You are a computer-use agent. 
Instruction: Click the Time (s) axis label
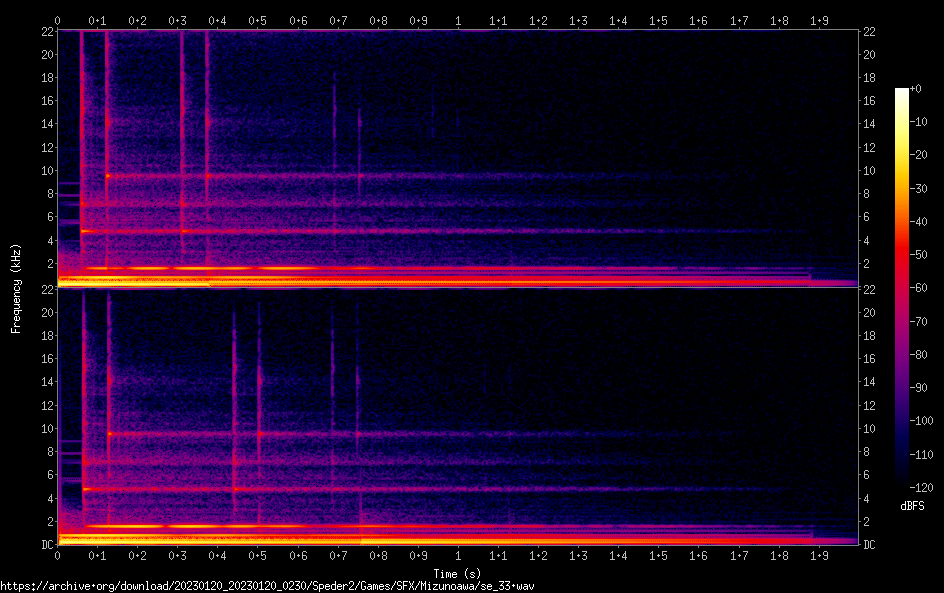tap(458, 573)
